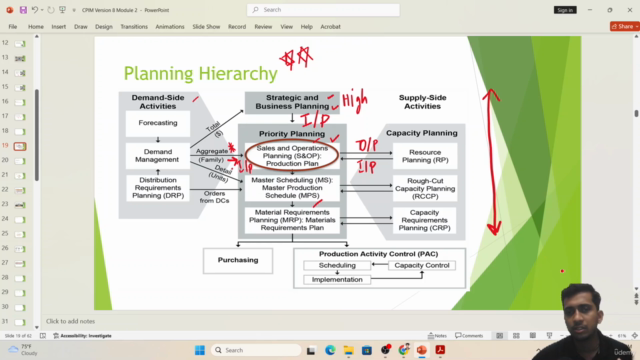This screenshot has width=640, height=360.
Task: Toggle the Comments pane button
Action: [x=469, y=336]
